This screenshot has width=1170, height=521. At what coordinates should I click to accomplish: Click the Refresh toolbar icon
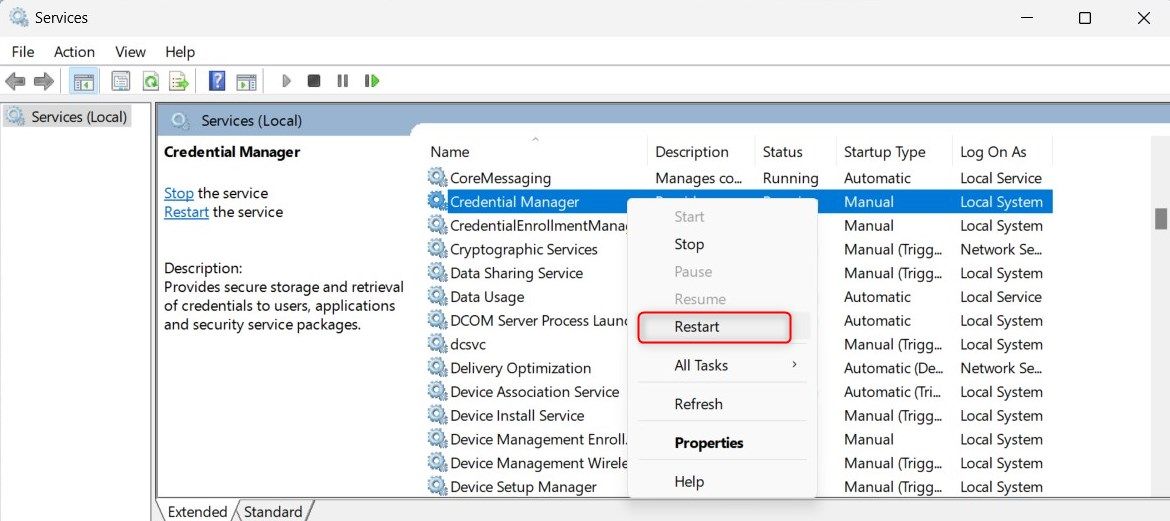click(150, 81)
